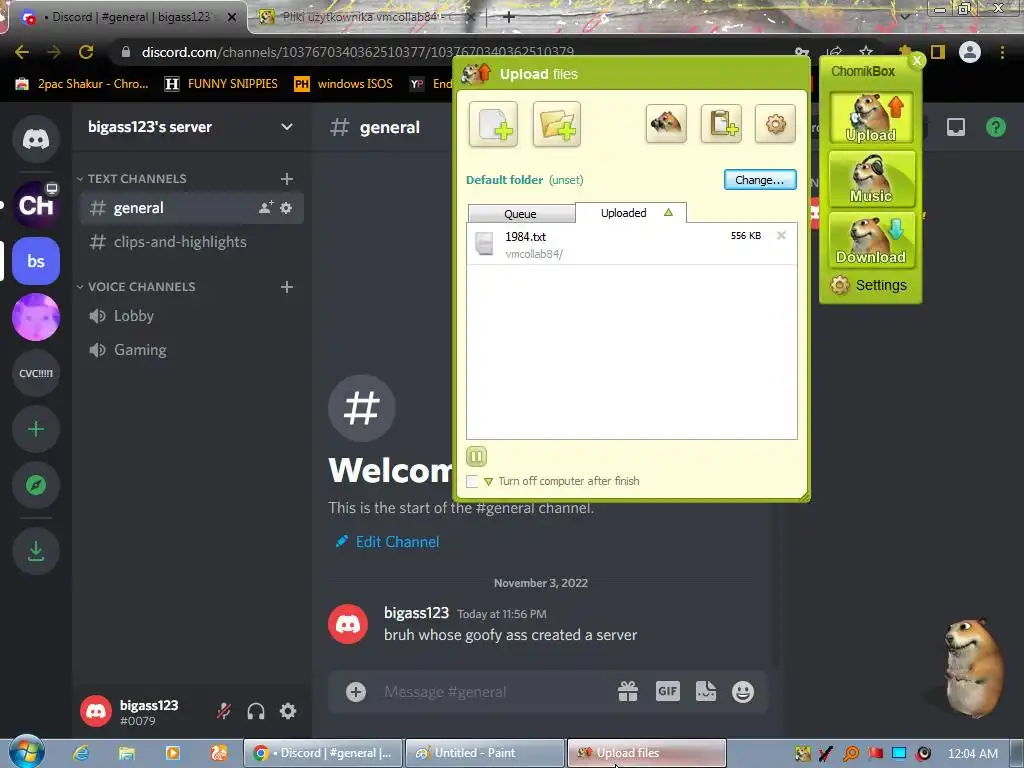Close the ChomikBox panel

click(x=917, y=60)
